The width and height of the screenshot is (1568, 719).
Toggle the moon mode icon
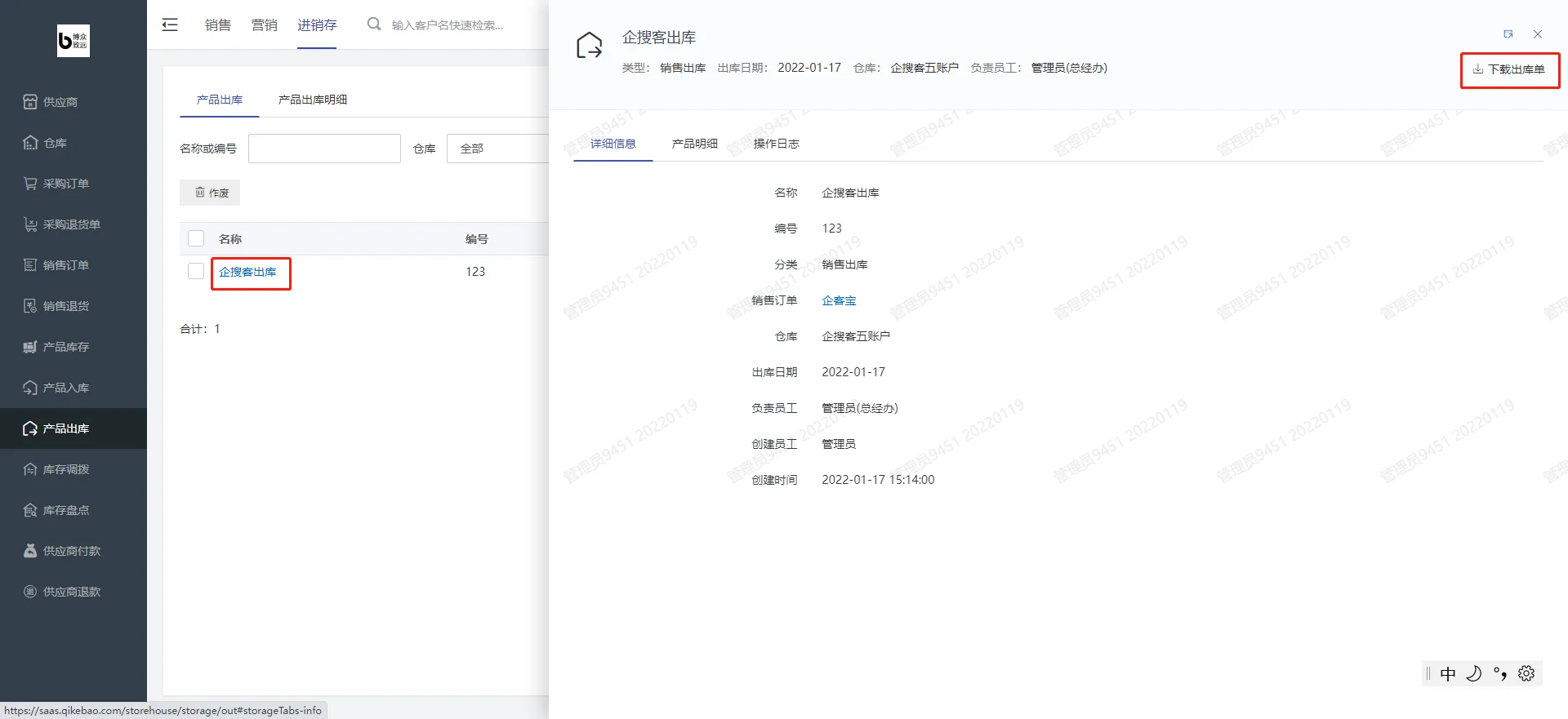tap(1474, 673)
